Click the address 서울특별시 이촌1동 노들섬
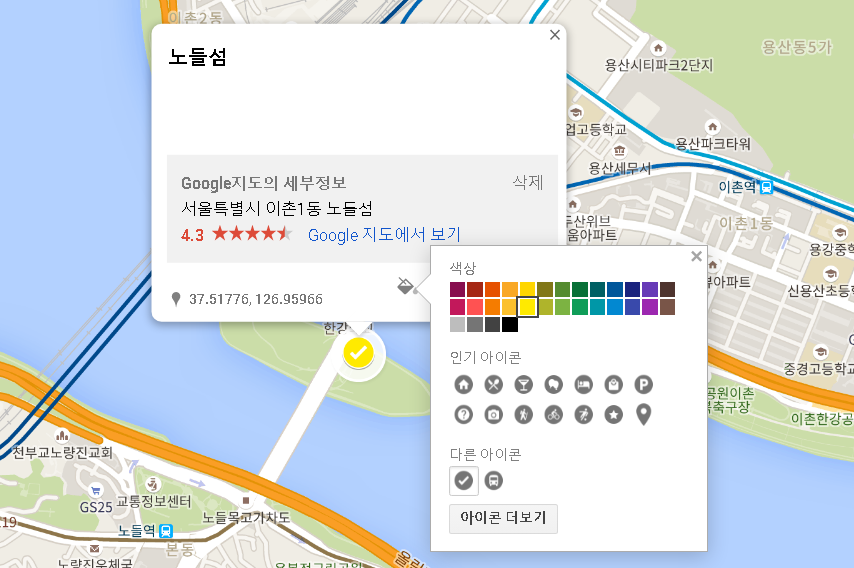854x568 pixels. point(277,209)
